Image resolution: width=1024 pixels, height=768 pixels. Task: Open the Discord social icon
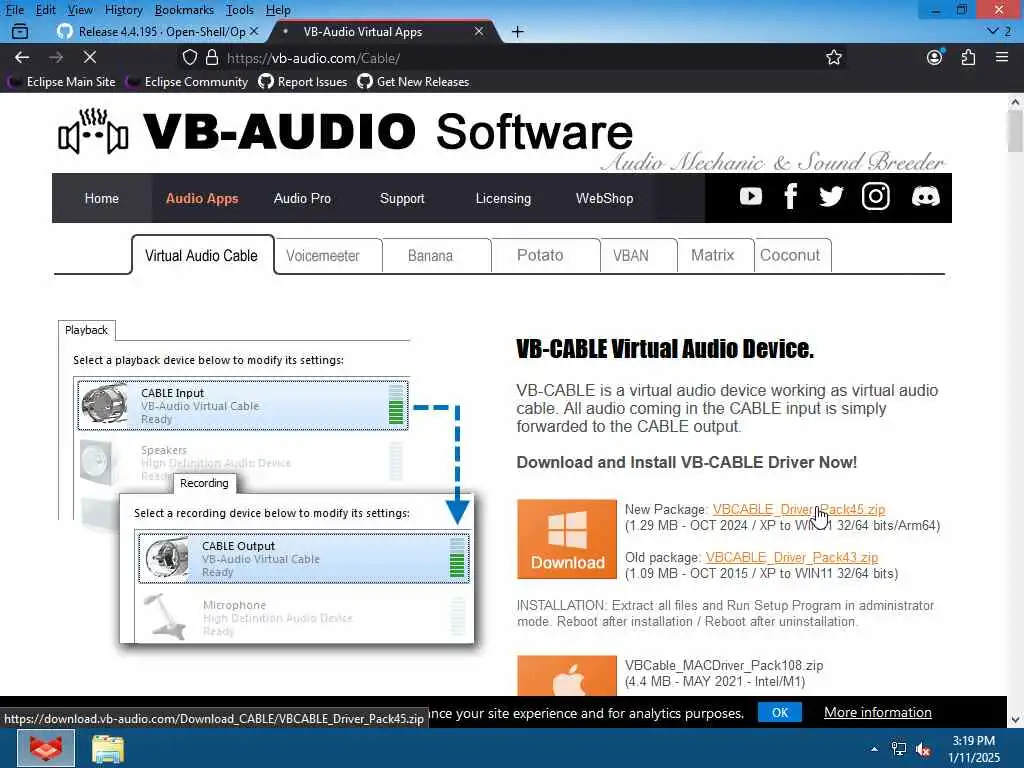click(925, 197)
